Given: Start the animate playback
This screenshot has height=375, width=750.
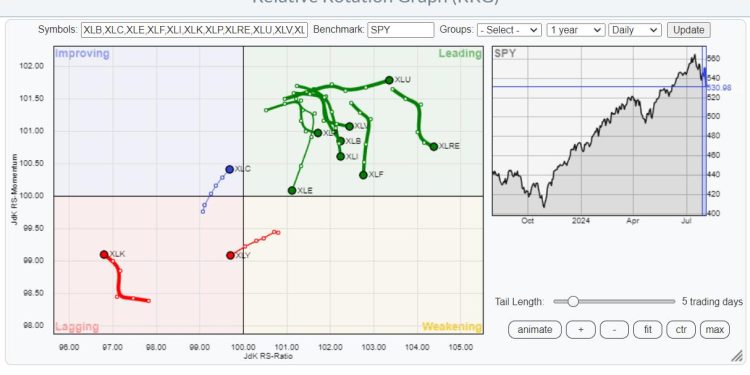Looking at the screenshot, I should pyautogui.click(x=534, y=330).
